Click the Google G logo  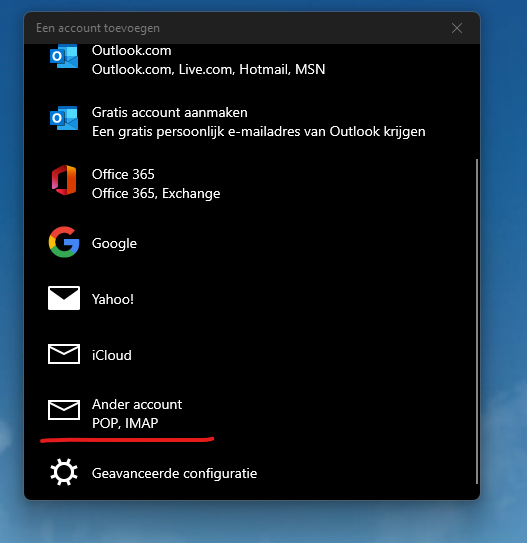[x=64, y=242]
